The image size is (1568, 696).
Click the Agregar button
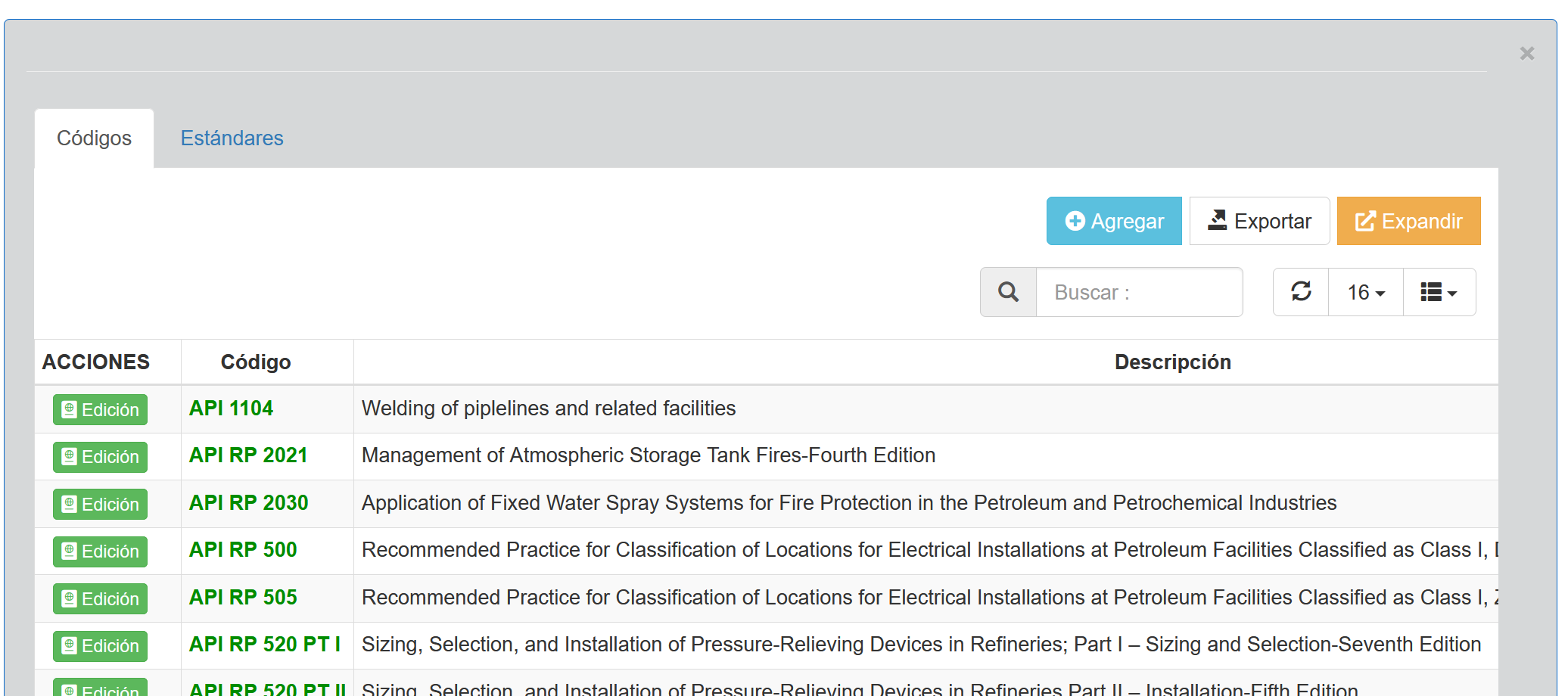[1114, 221]
